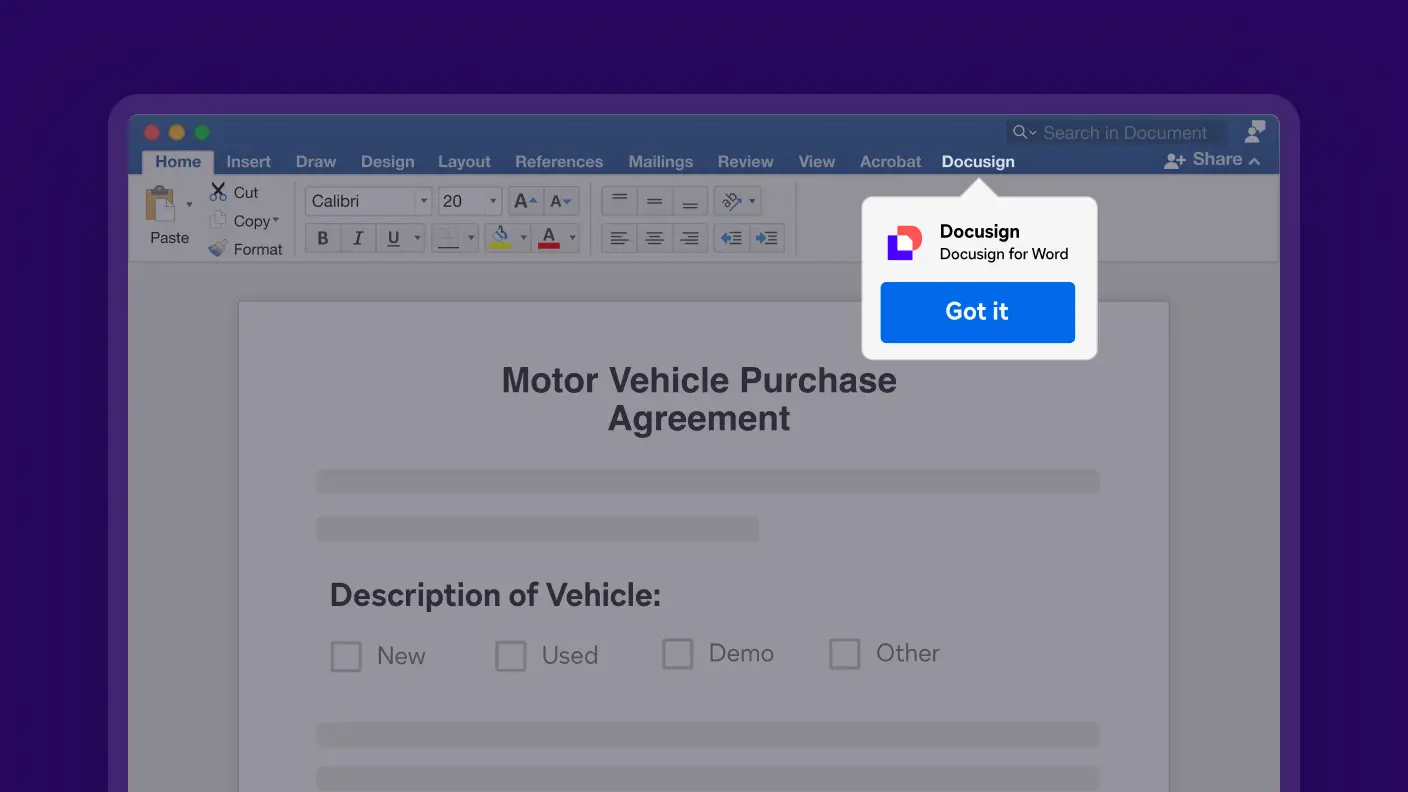This screenshot has width=1408, height=792.
Task: Click the Copy pages icon
Action: point(218,220)
